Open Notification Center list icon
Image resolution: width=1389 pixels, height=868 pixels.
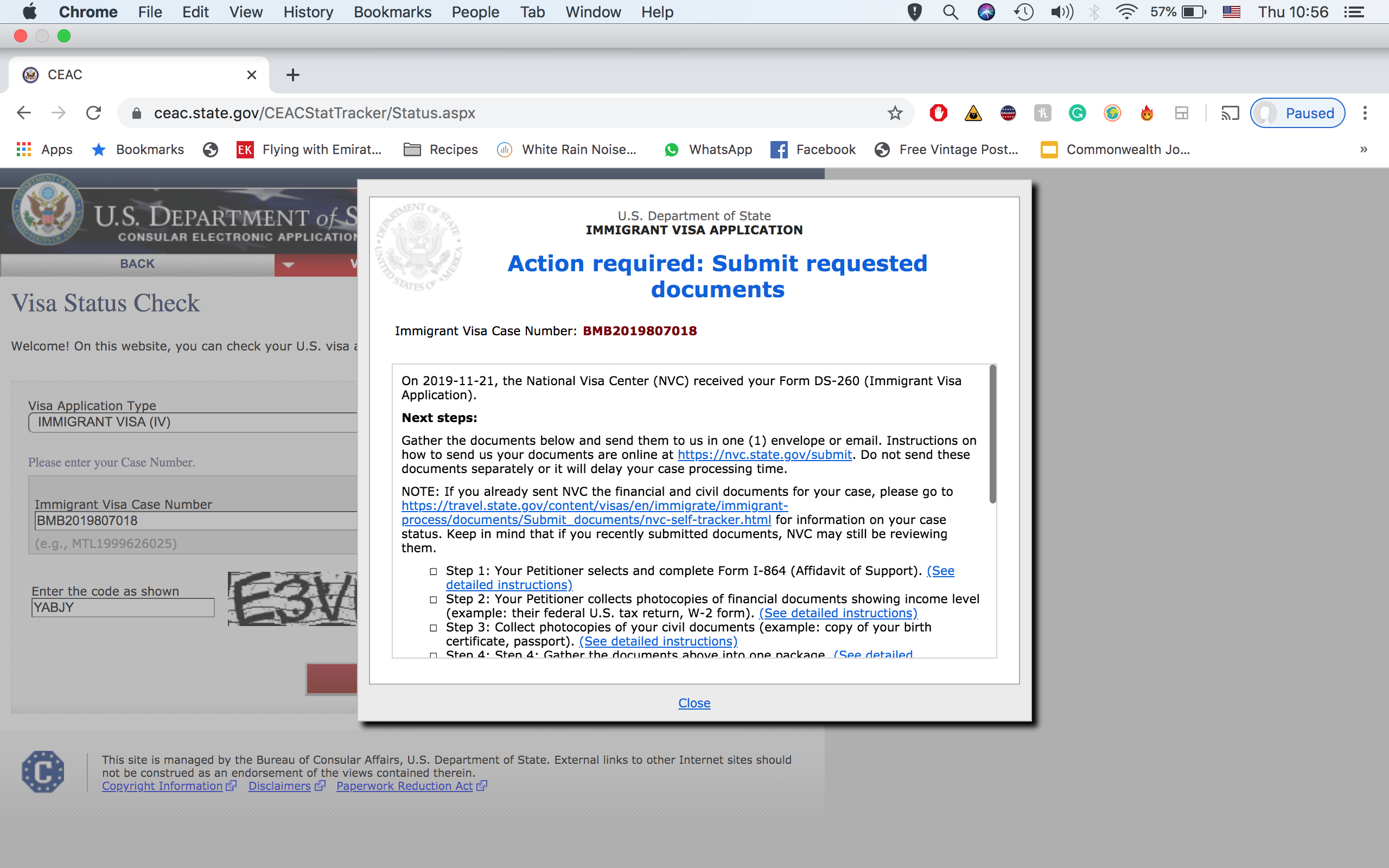1355,12
